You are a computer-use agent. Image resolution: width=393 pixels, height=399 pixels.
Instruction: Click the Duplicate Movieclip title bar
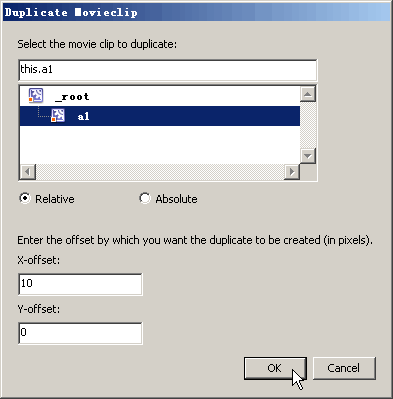(x=196, y=12)
